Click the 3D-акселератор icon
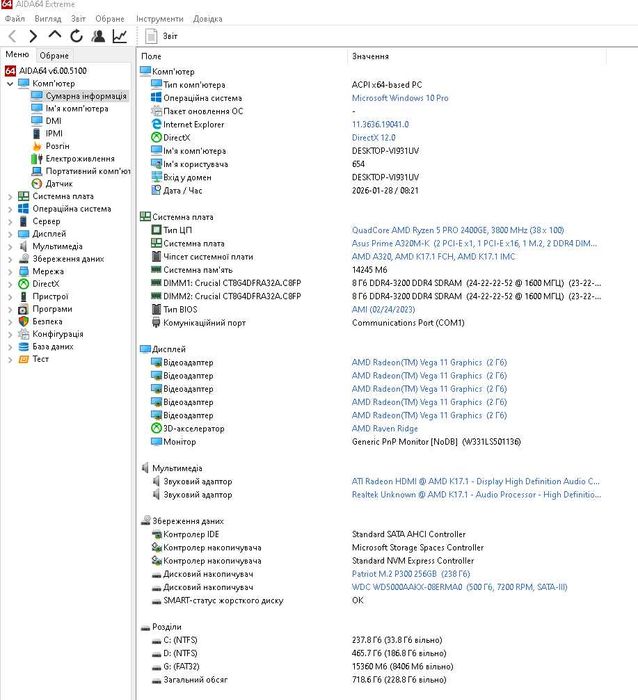Screen dimensions: 638x700 (156, 428)
